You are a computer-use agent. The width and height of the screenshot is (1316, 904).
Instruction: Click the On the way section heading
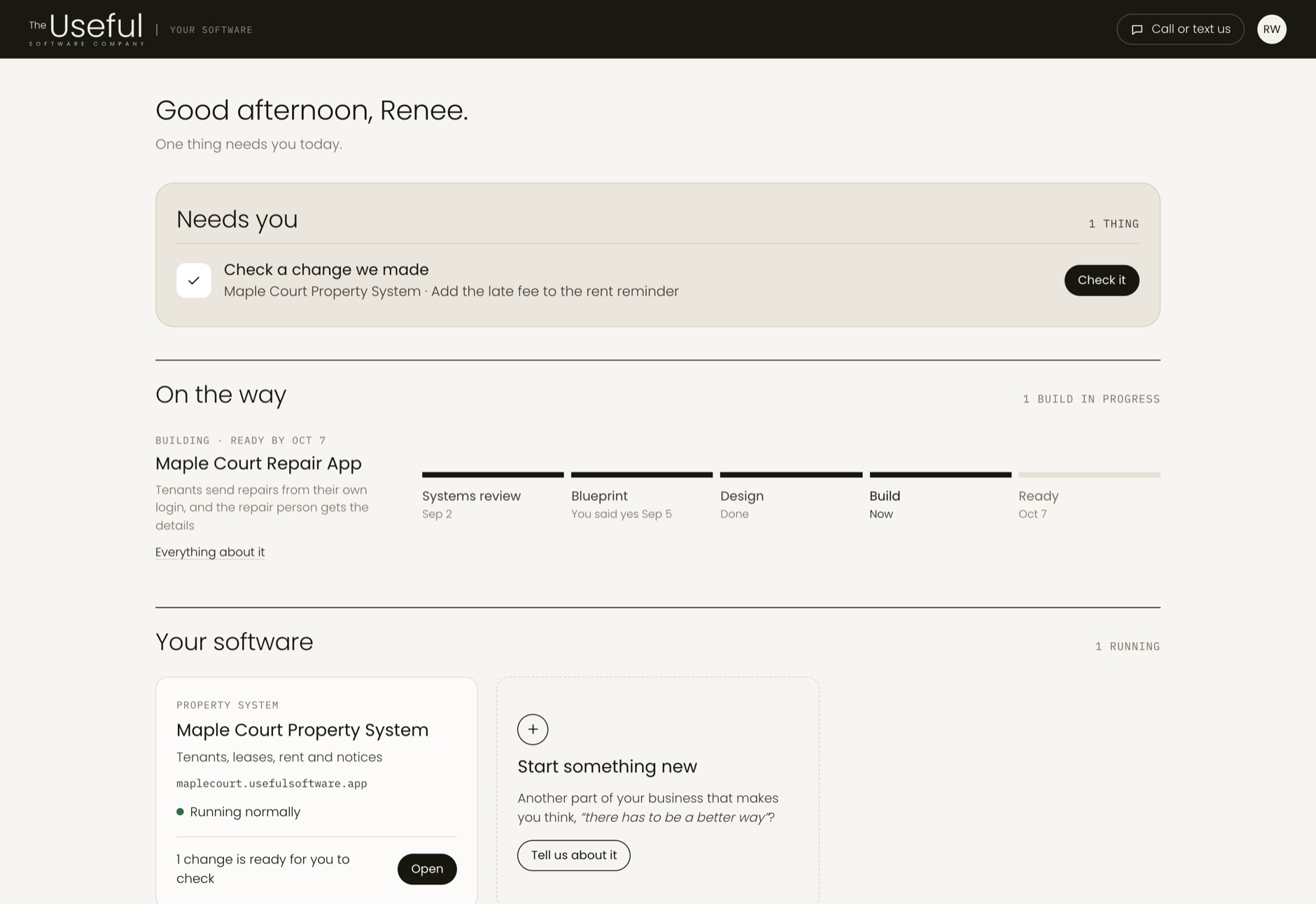pyautogui.click(x=220, y=395)
